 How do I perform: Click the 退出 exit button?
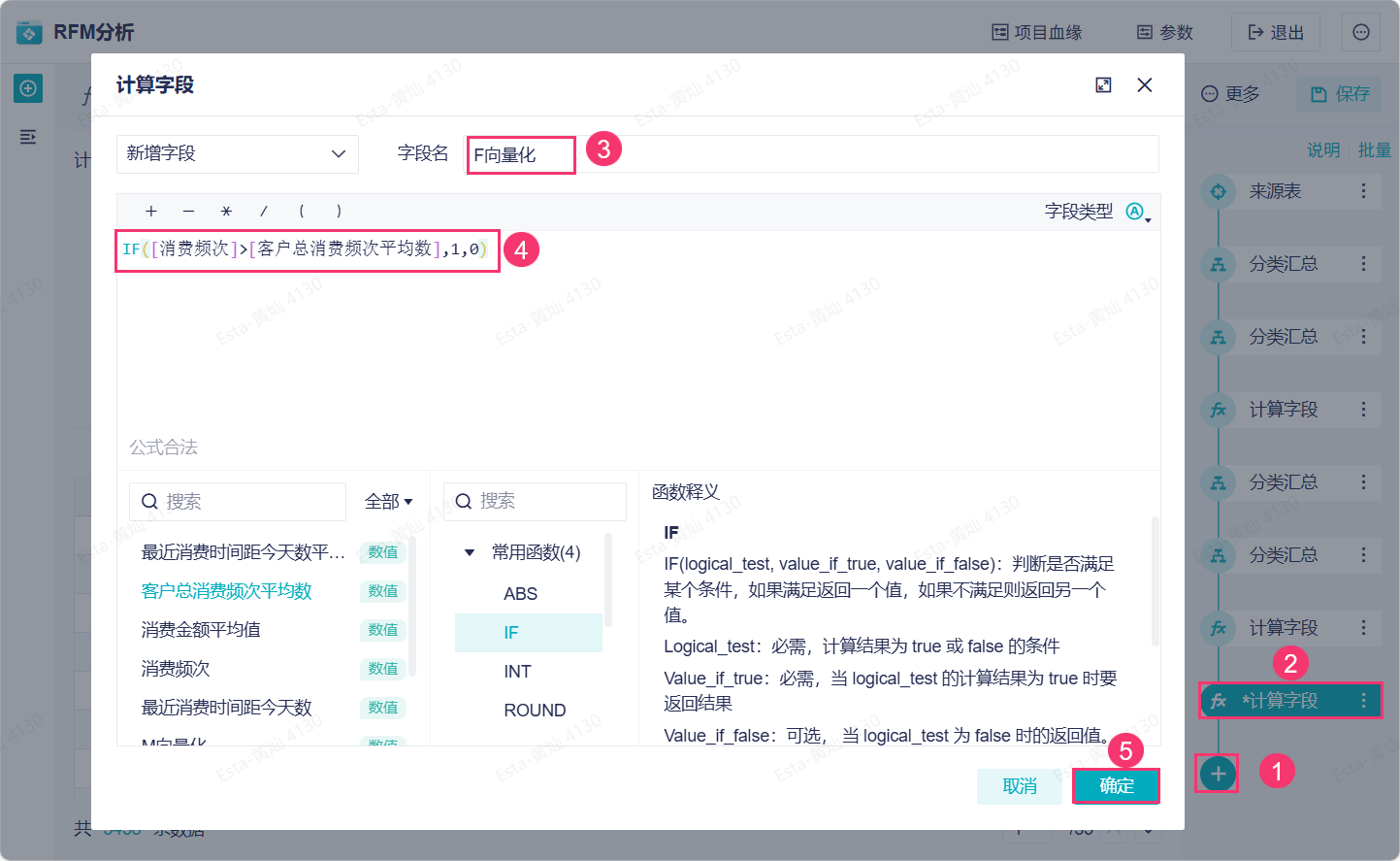tap(1276, 33)
